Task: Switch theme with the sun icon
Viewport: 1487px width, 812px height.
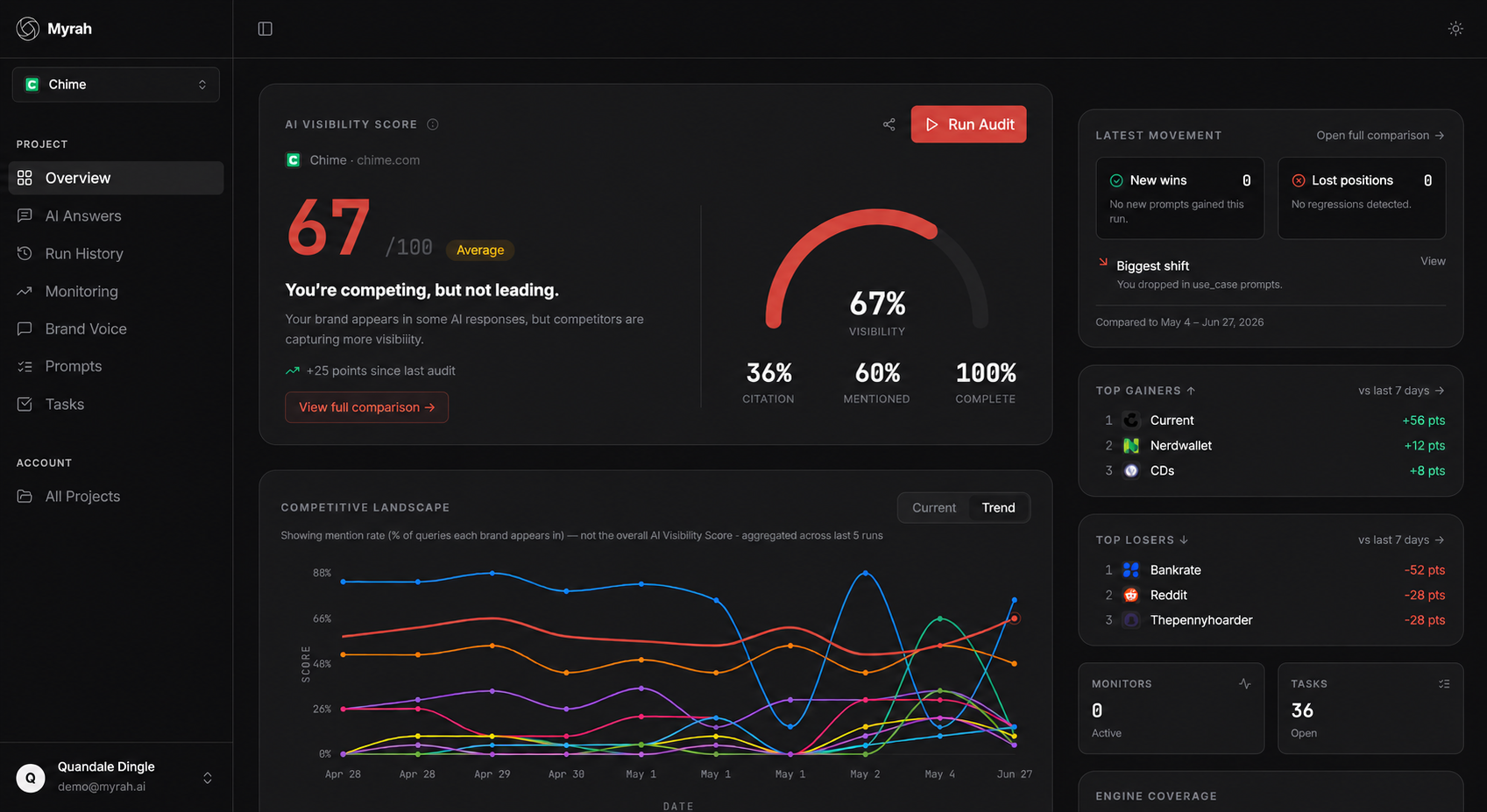Action: coord(1455,29)
